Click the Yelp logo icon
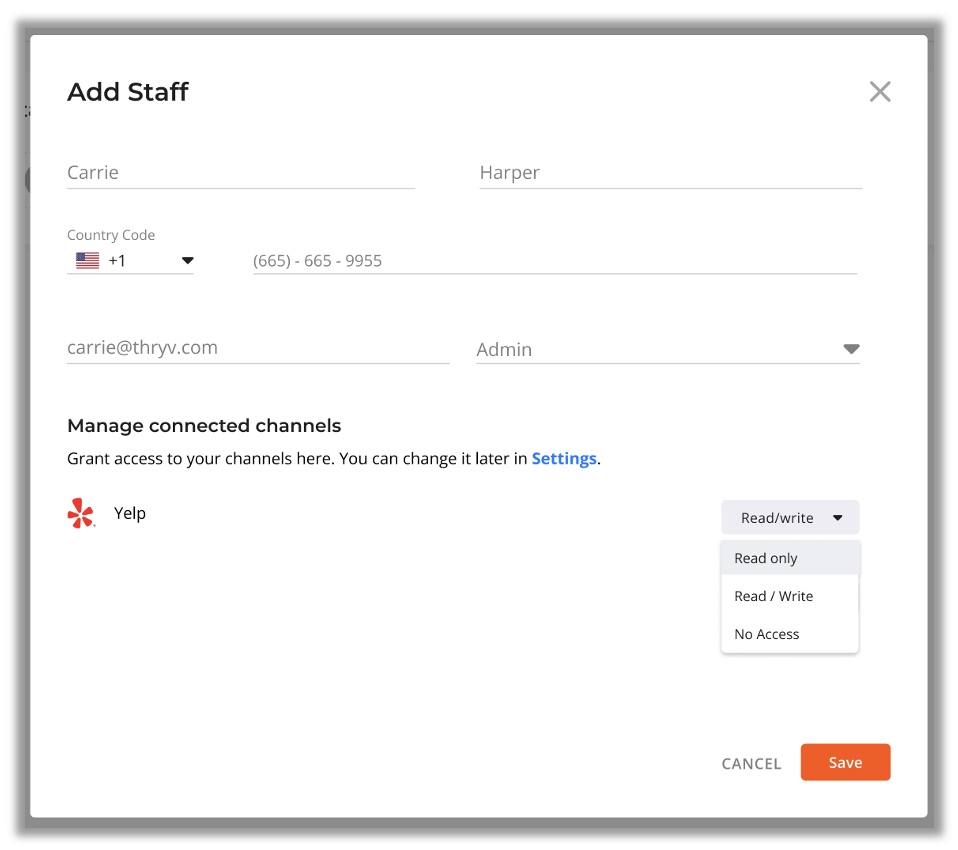The height and width of the screenshot is (850, 958). pyautogui.click(x=81, y=514)
